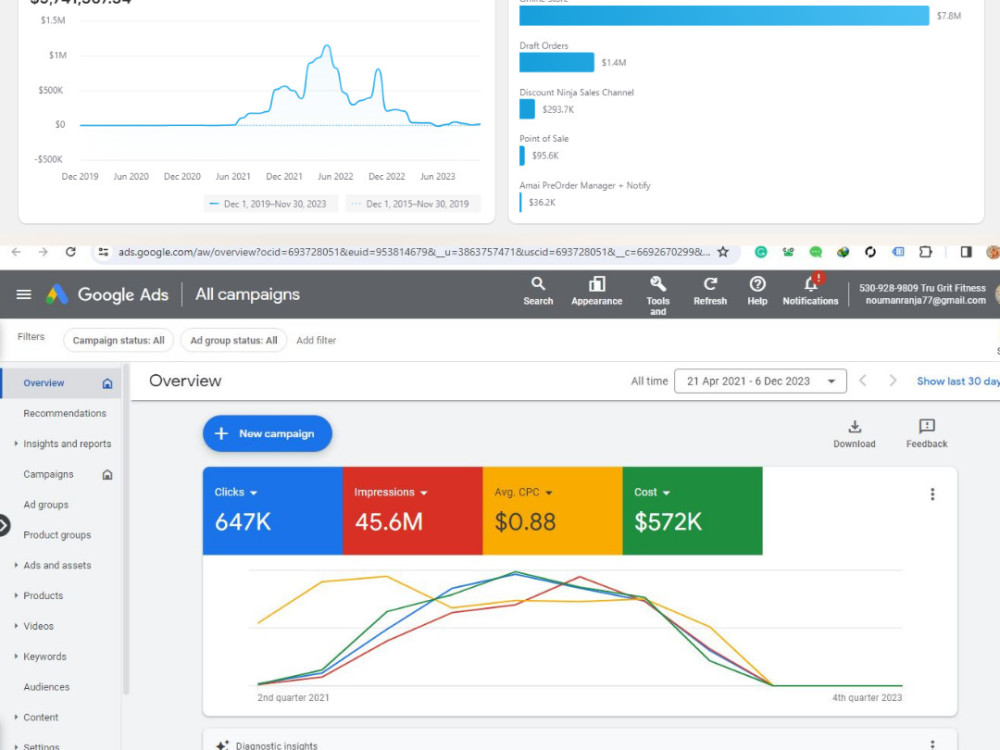Click the Campaign status: All filter chip

pos(119,341)
